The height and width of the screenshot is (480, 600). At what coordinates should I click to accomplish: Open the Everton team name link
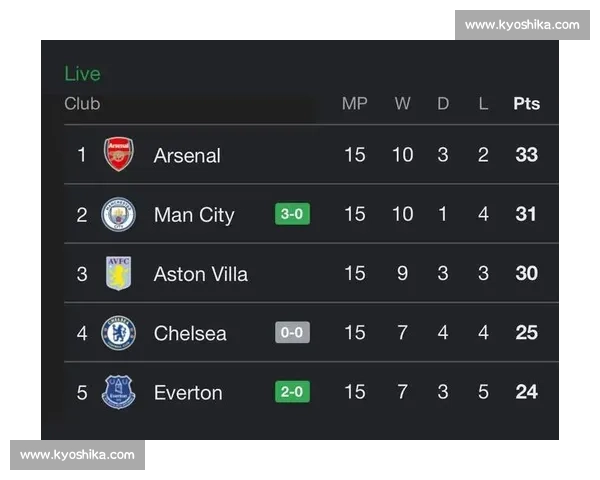[x=188, y=392]
